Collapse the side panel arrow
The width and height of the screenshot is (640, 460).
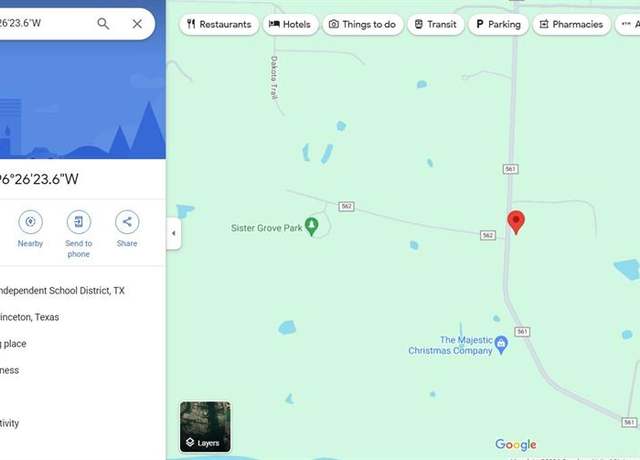pos(174,233)
